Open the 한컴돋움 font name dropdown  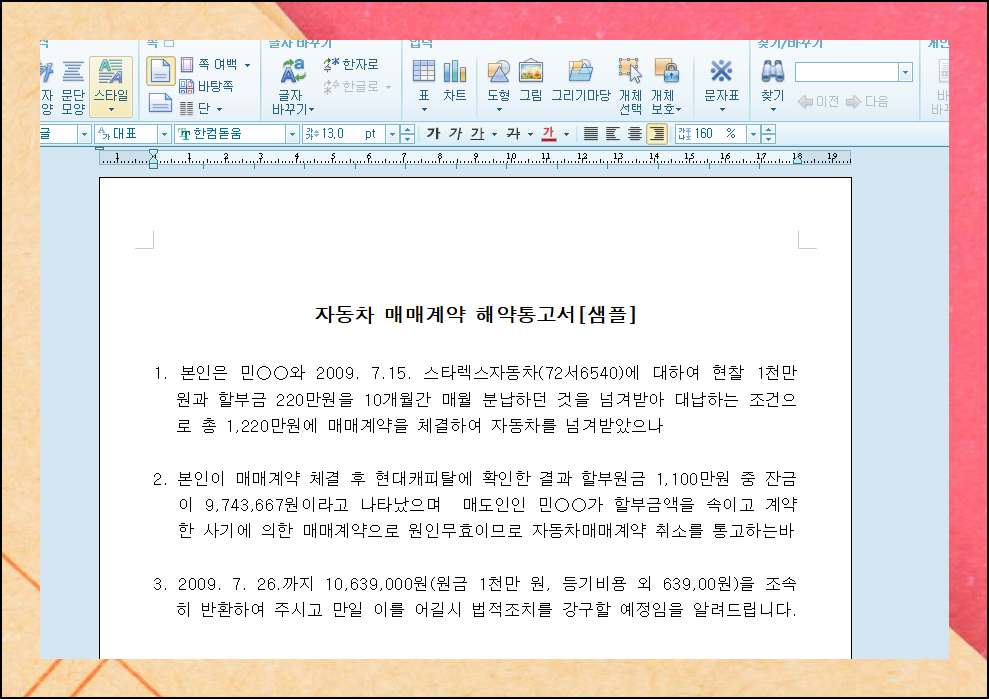click(x=291, y=134)
